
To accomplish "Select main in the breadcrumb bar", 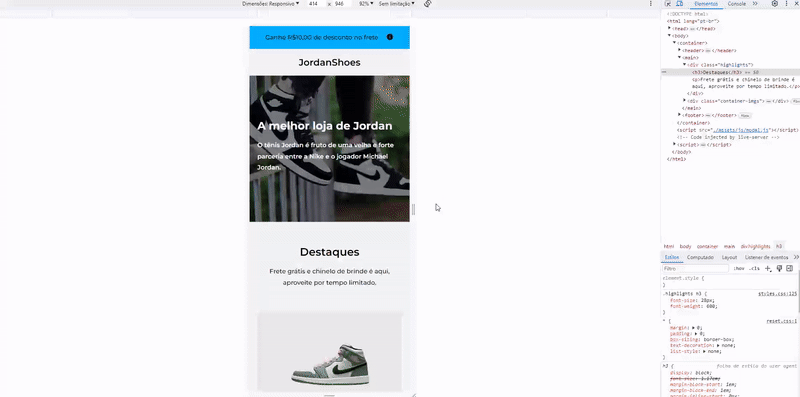I will 729,246.
